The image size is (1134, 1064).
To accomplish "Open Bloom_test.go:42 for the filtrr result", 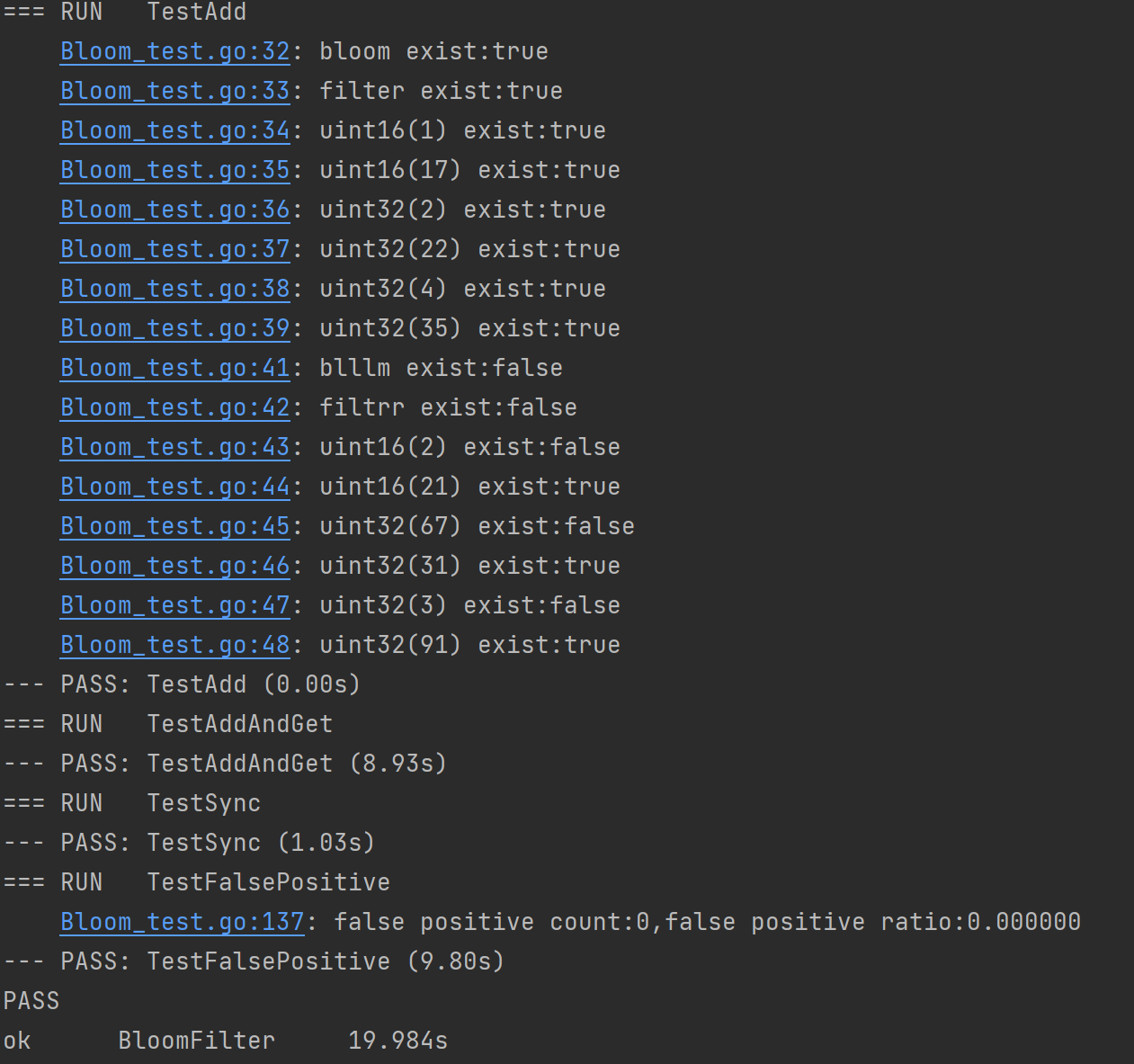I will 174,407.
